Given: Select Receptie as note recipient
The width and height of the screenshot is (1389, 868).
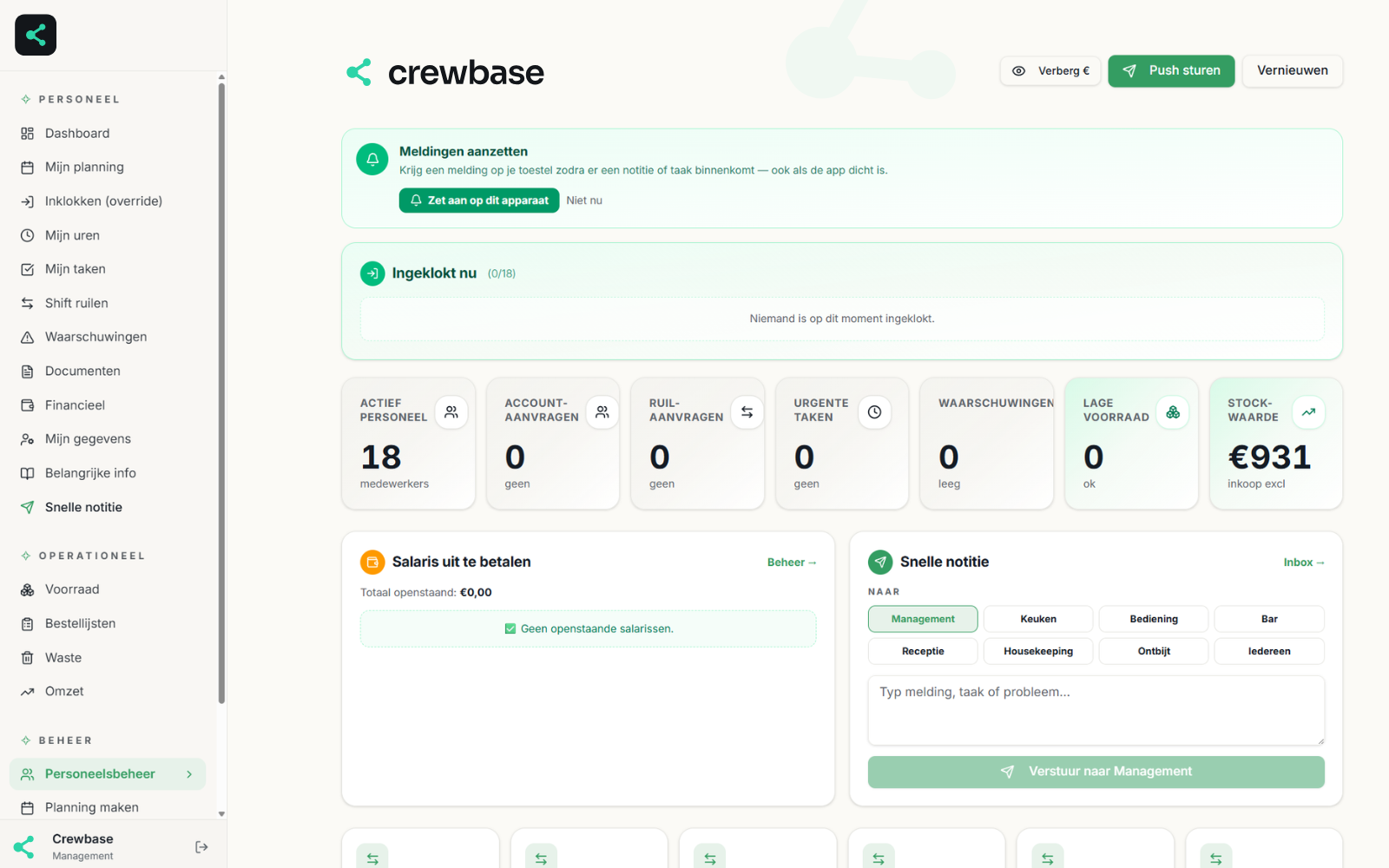Looking at the screenshot, I should [x=923, y=651].
